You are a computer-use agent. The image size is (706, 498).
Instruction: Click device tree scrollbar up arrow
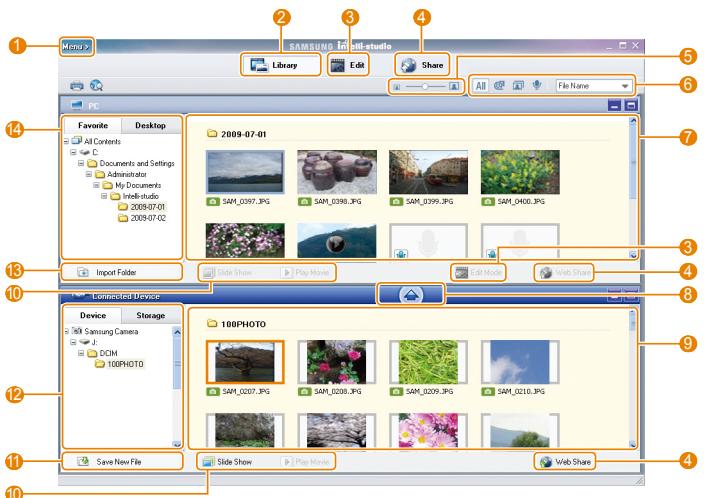(177, 332)
